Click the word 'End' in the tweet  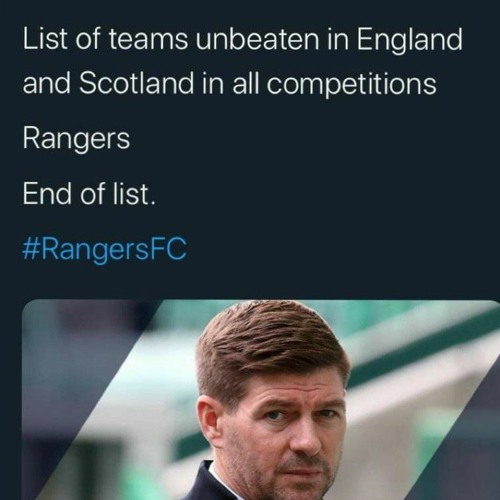(47, 194)
